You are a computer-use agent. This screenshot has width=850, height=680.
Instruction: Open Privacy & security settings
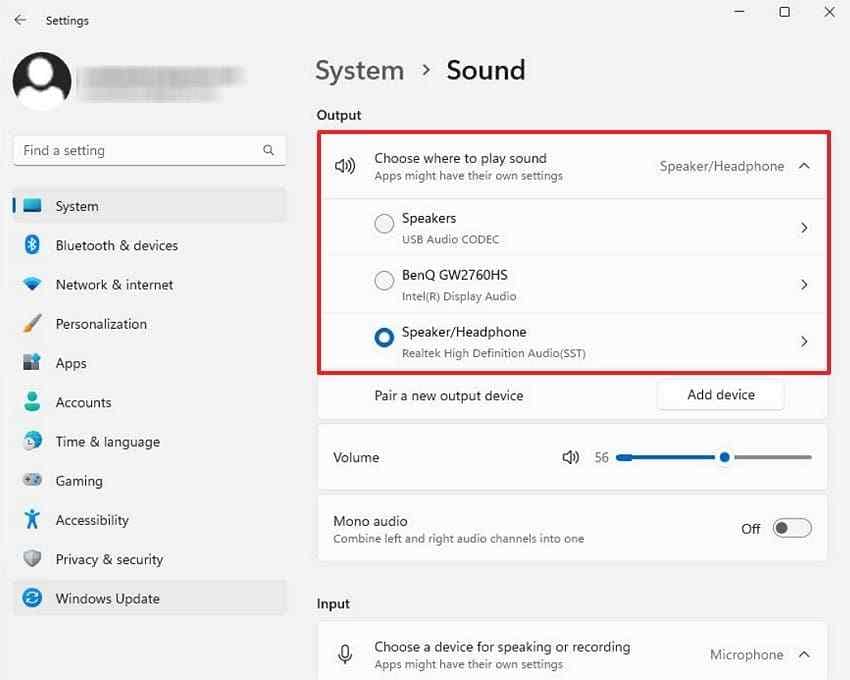coord(150,559)
